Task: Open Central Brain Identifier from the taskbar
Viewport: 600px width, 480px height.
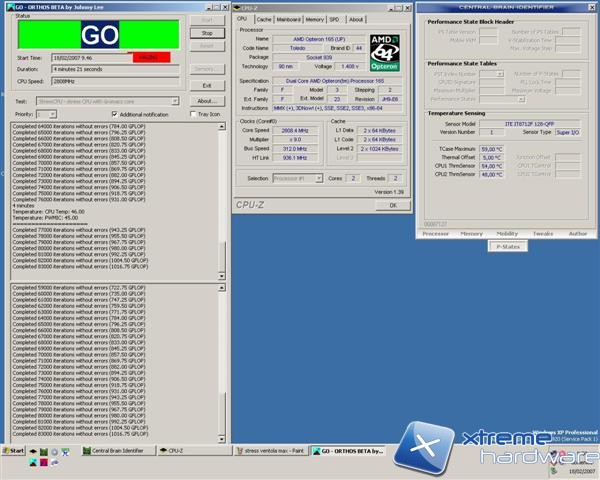Action: click(117, 451)
